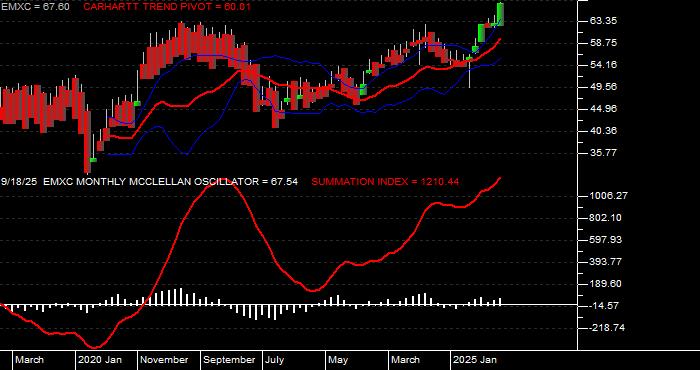Viewport: 700px width, 370px height.
Task: Click the first March date marker
Action: click(29, 360)
